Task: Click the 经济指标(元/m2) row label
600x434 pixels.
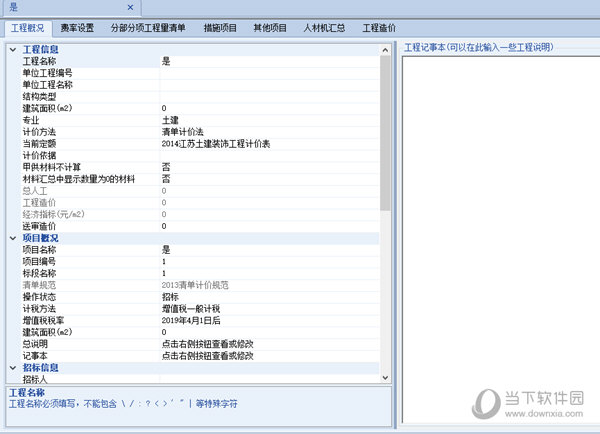Action: pyautogui.click(x=53, y=214)
